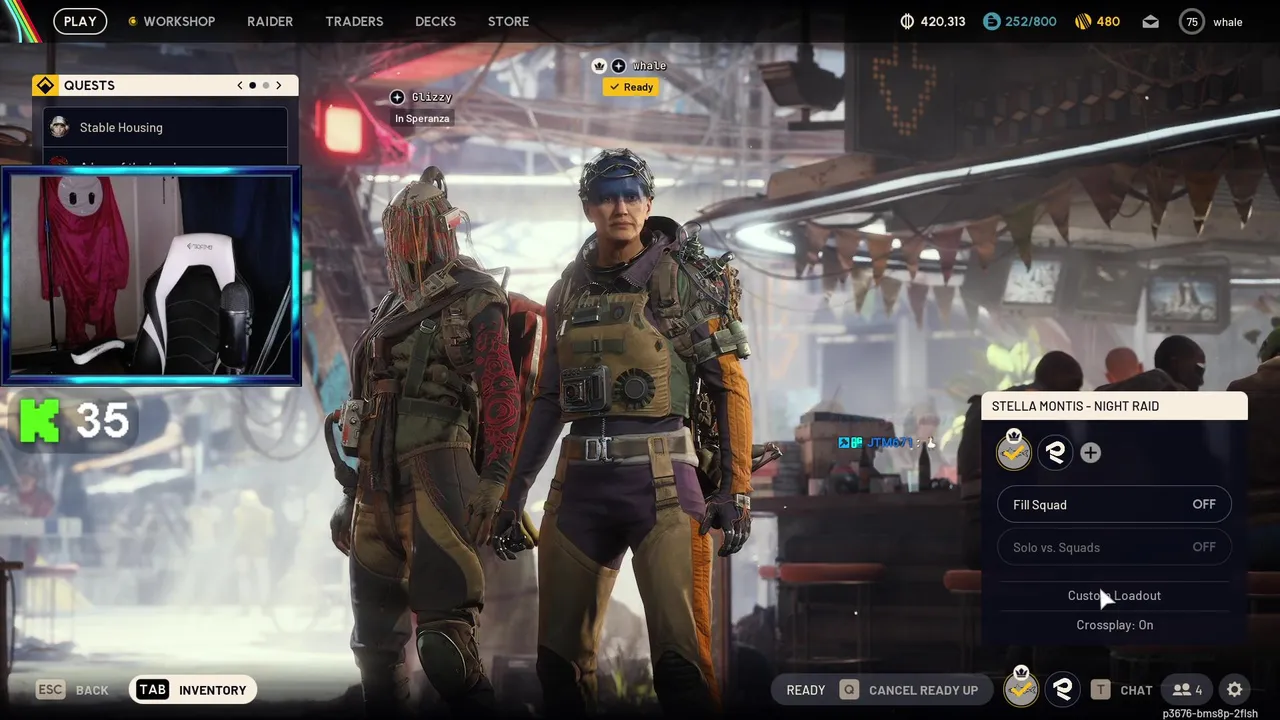Go to next quest page arrow
The image size is (1280, 720).
tap(279, 85)
